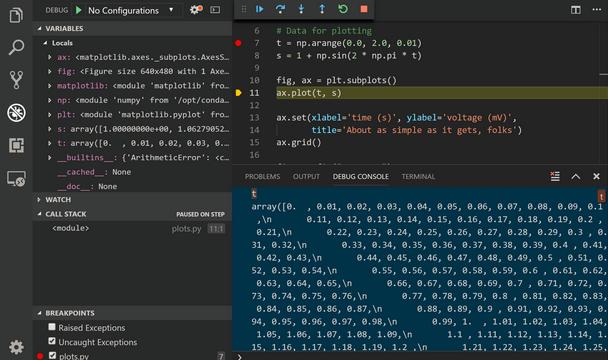Screen dimensions: 608x360
Task: Maximize the bottom panel with the chevron
Action: tap(576, 177)
